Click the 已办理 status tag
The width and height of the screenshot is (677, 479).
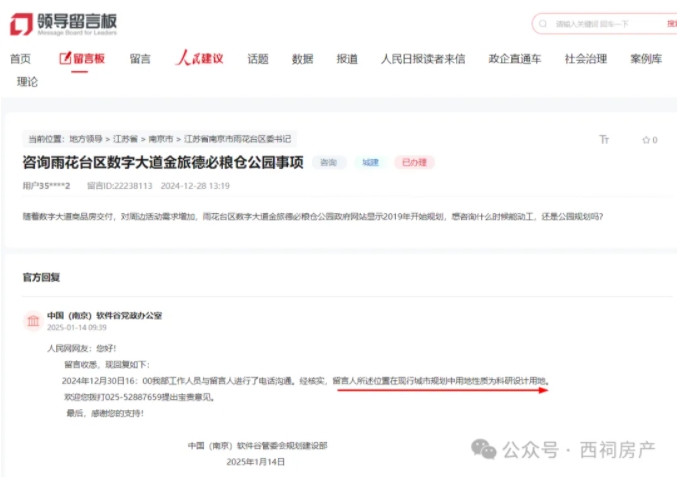(x=414, y=162)
